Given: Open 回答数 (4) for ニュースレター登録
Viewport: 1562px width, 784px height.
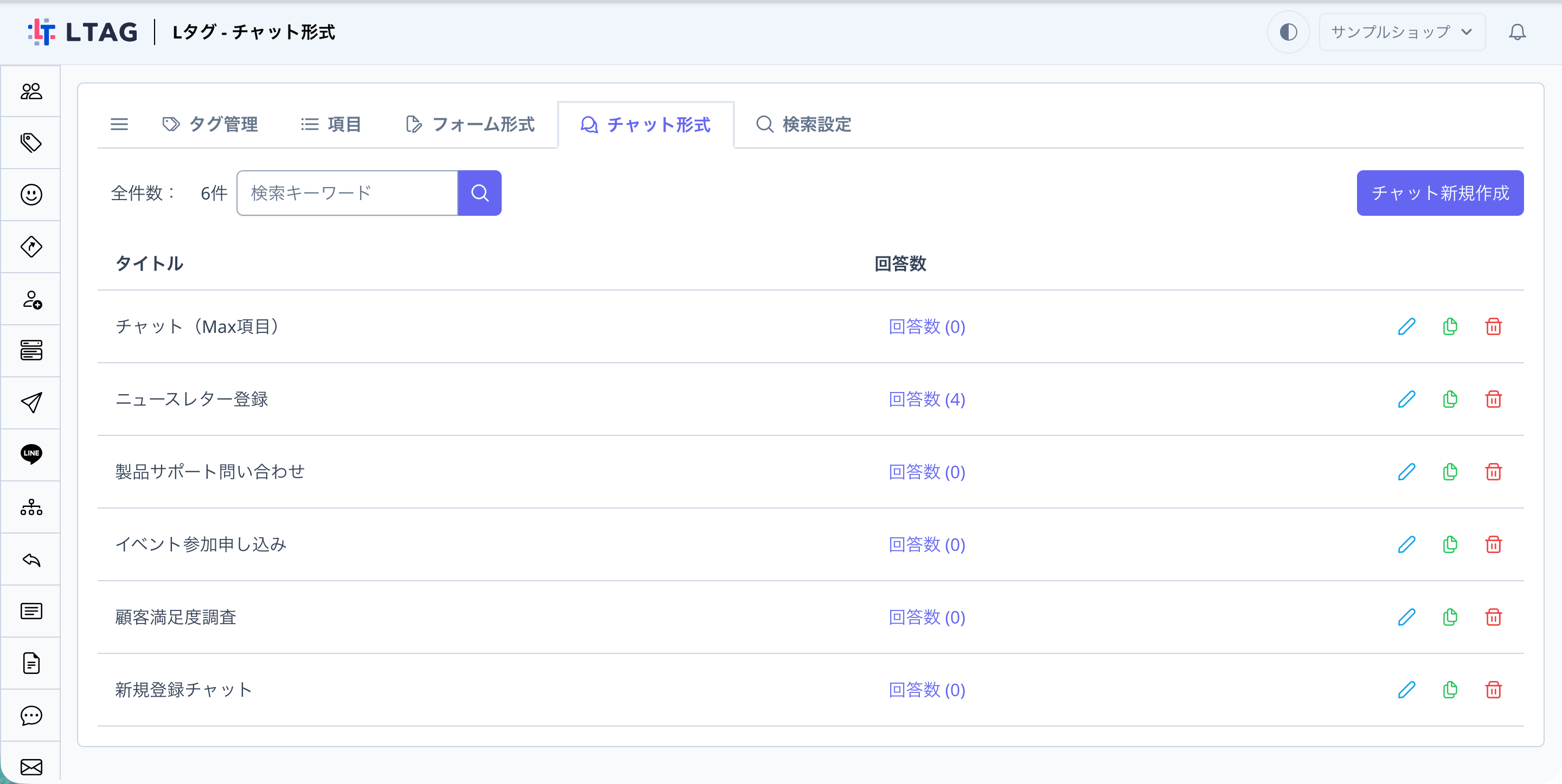Looking at the screenshot, I should [x=926, y=399].
